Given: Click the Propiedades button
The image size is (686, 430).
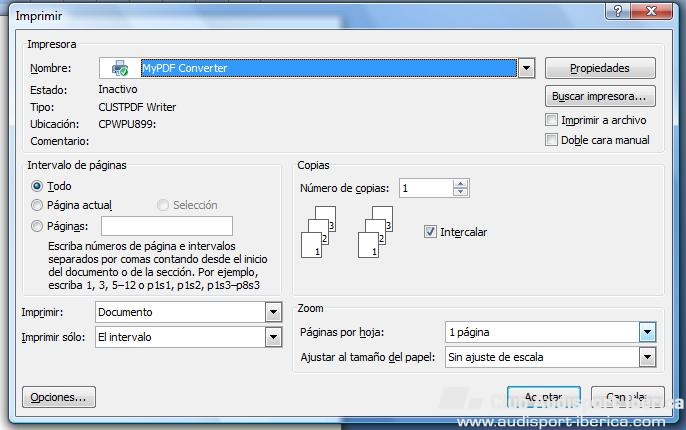Looking at the screenshot, I should tap(600, 68).
